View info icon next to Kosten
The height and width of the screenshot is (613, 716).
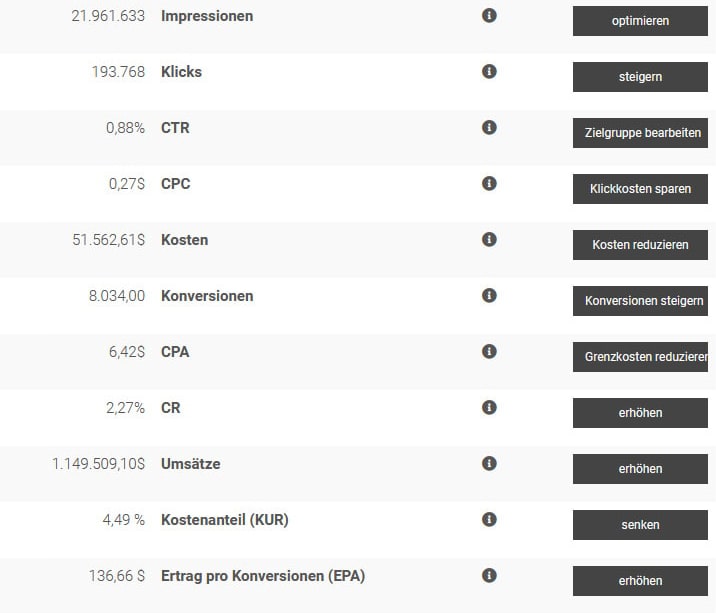click(489, 239)
